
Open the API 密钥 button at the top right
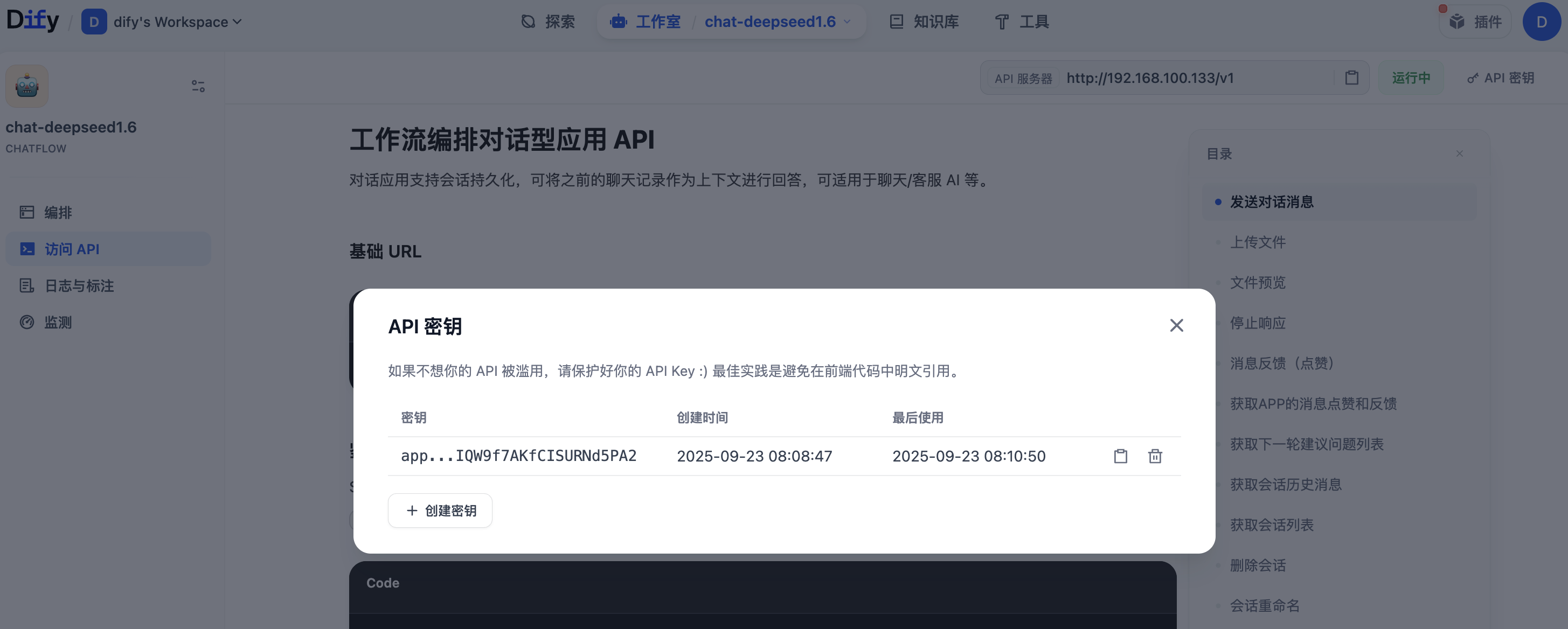click(x=1501, y=78)
